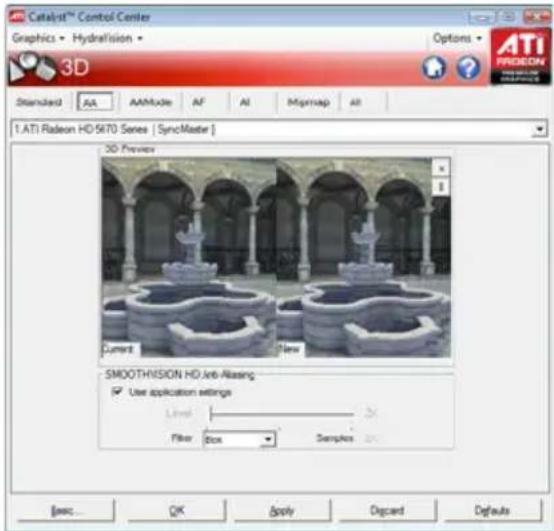This screenshot has height=531, width=554.
Task: Click the anti-aliasing Level slider
Action: [282, 414]
